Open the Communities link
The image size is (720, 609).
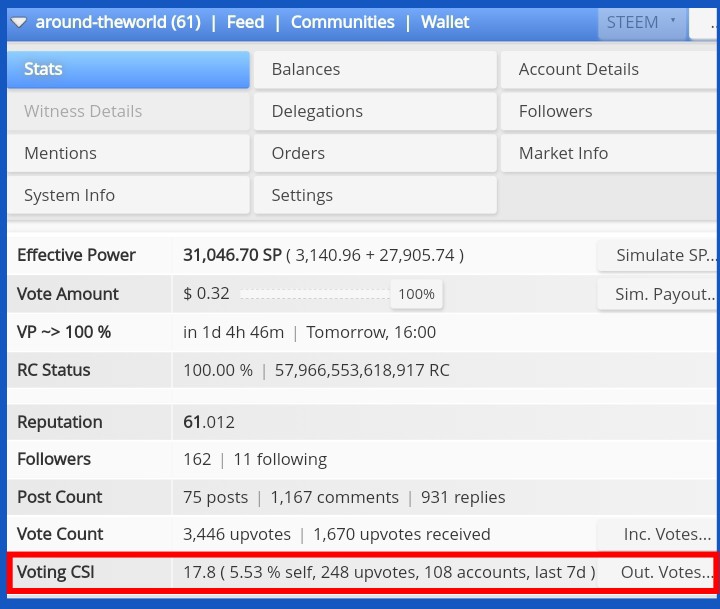pyautogui.click(x=342, y=22)
